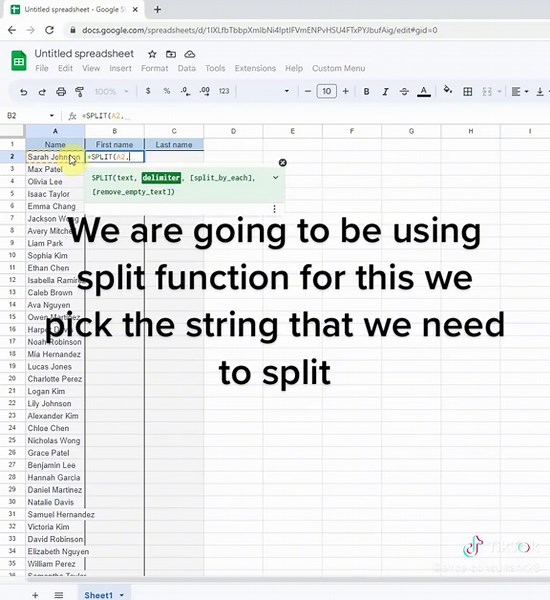Open the Insert menu

tap(120, 68)
